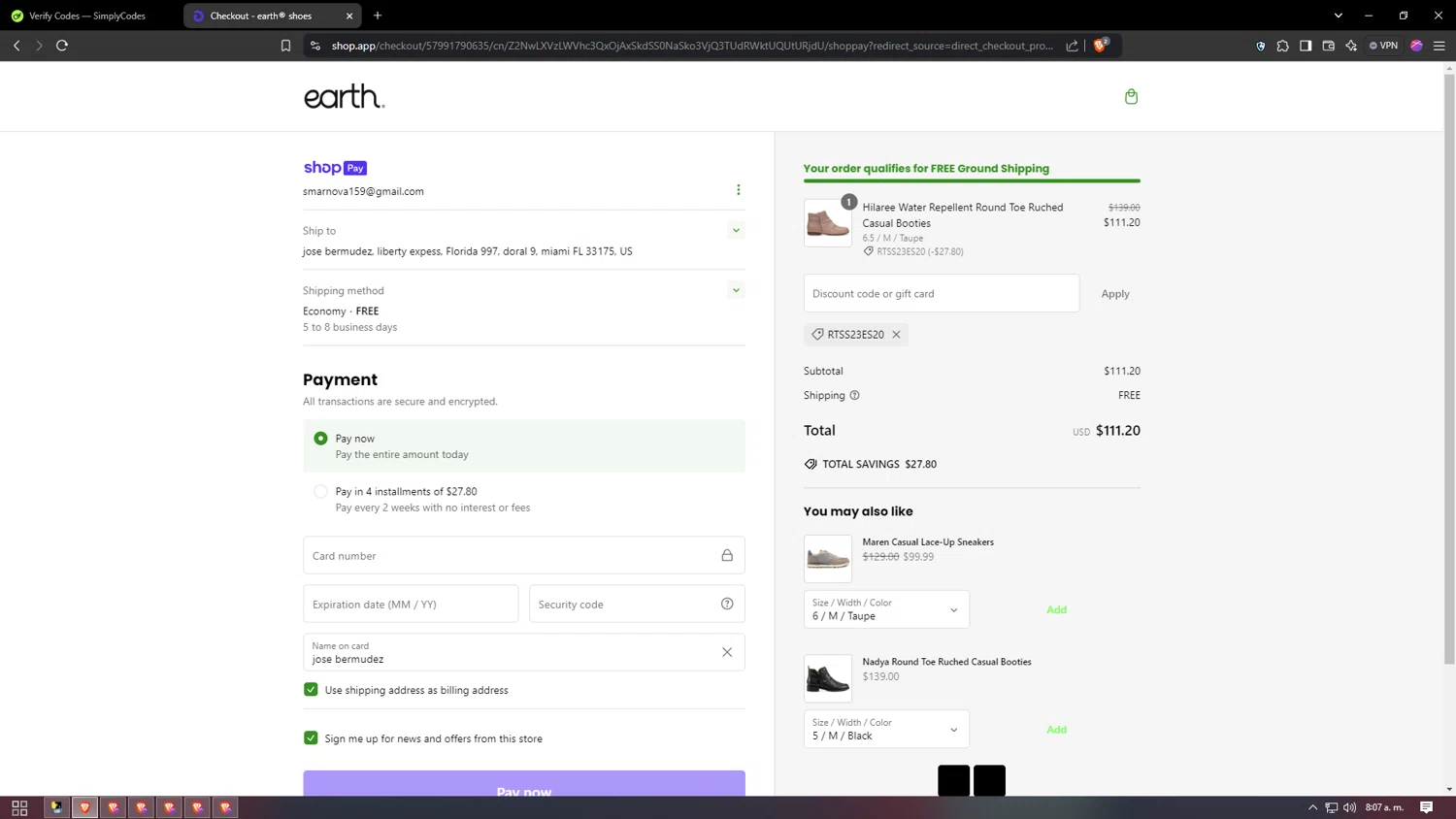Viewport: 1456px width, 819px height.
Task: Clear the Name on card field
Action: 726,652
